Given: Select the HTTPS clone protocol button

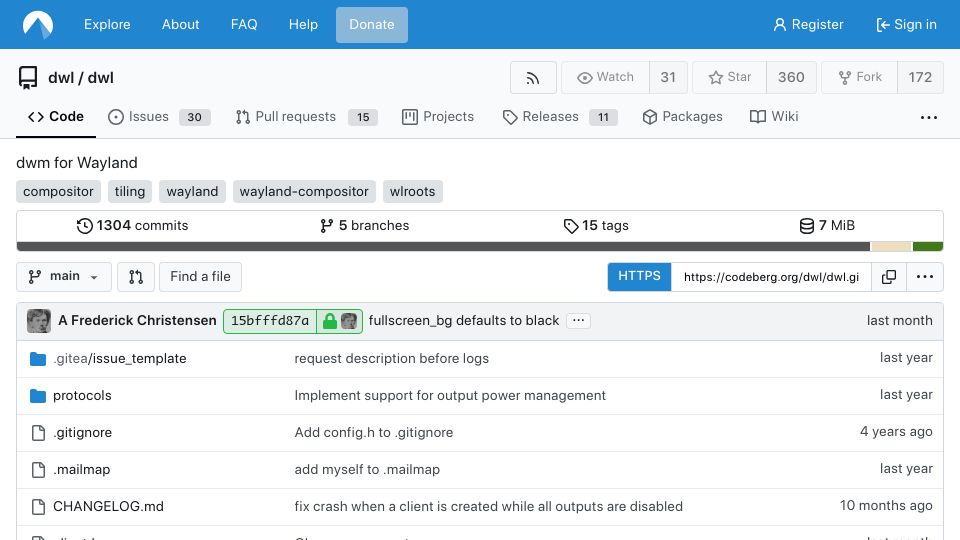Looking at the screenshot, I should (x=639, y=277).
